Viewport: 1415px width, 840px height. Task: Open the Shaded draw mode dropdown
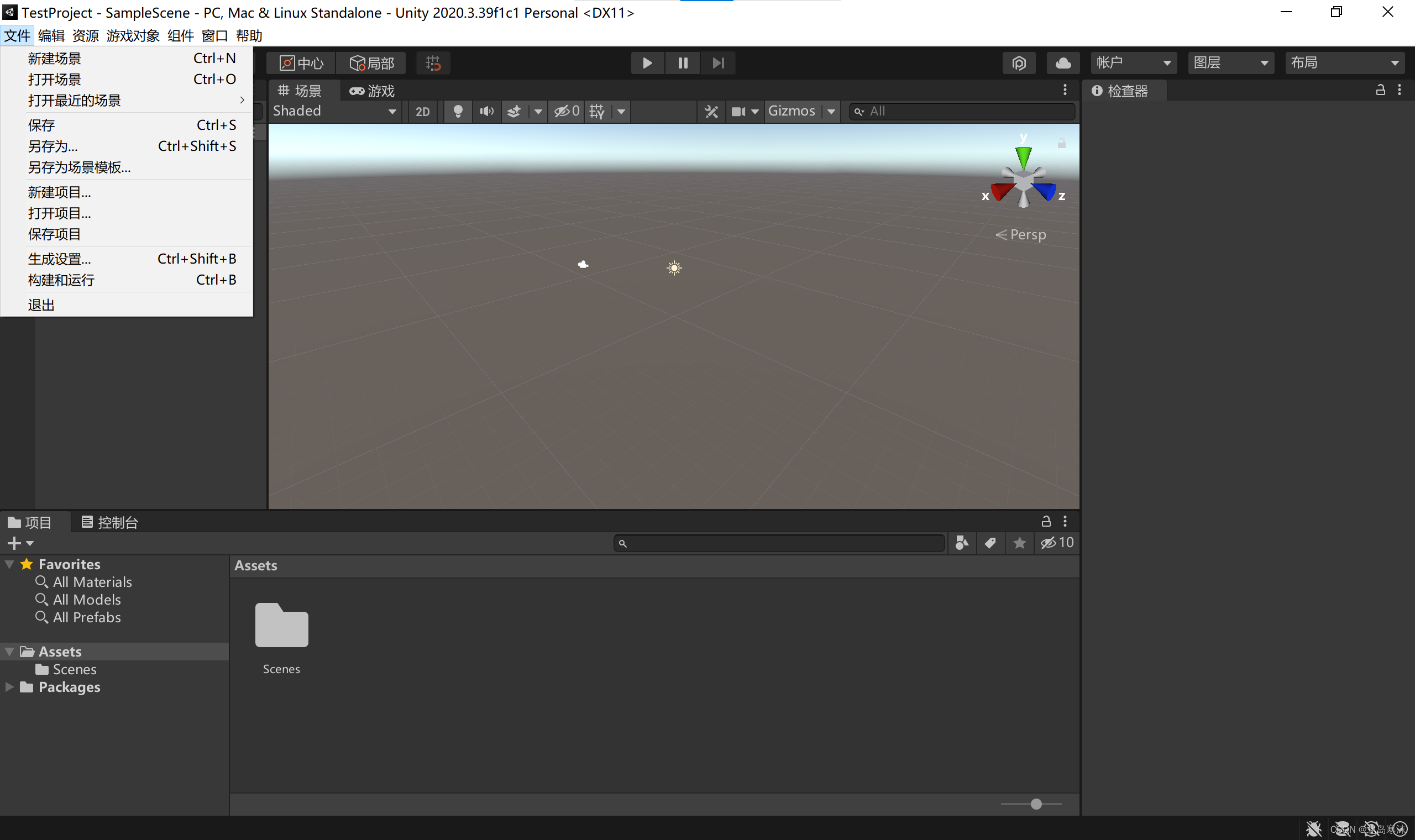pyautogui.click(x=334, y=111)
